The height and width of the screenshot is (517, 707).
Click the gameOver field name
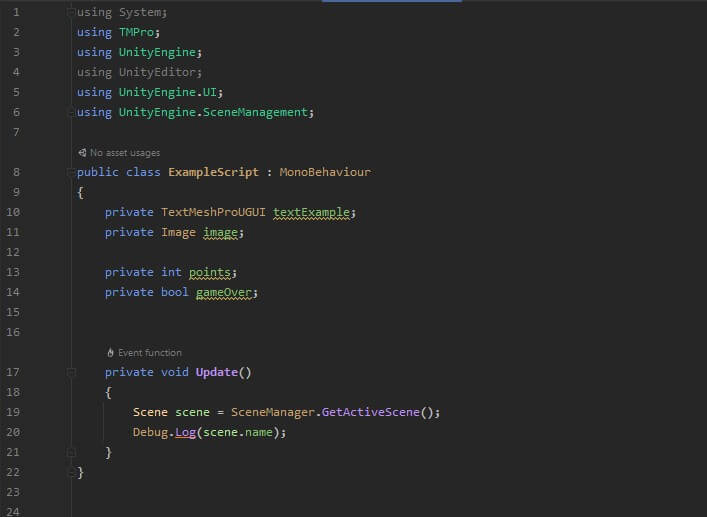coord(224,292)
